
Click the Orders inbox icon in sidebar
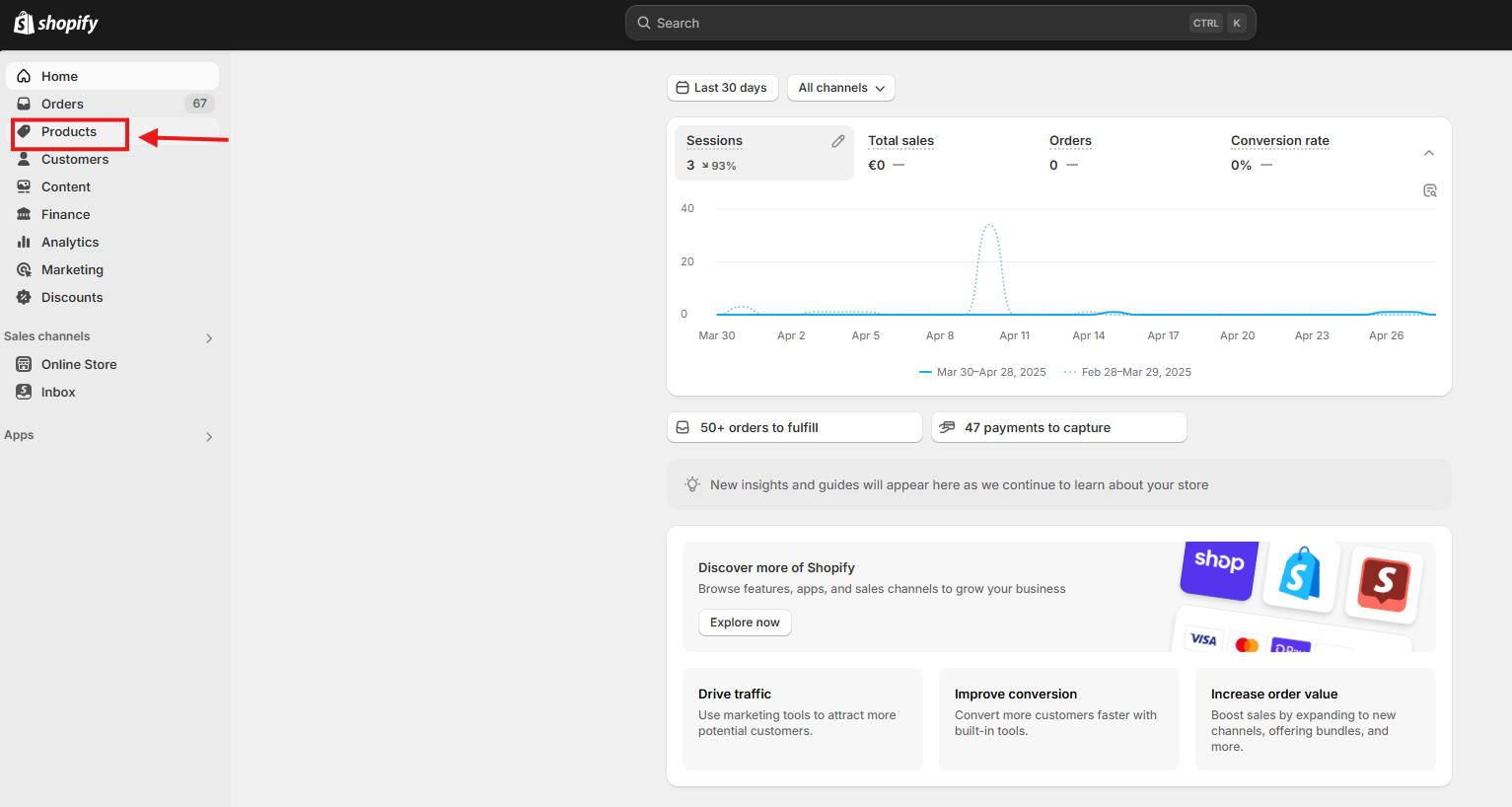click(24, 104)
